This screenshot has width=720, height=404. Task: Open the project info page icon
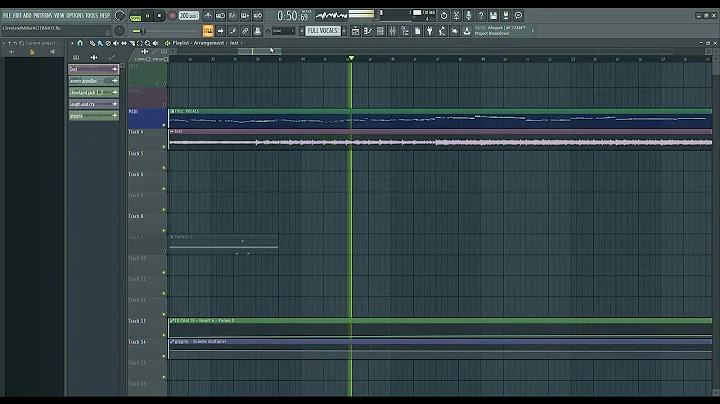tap(417, 31)
